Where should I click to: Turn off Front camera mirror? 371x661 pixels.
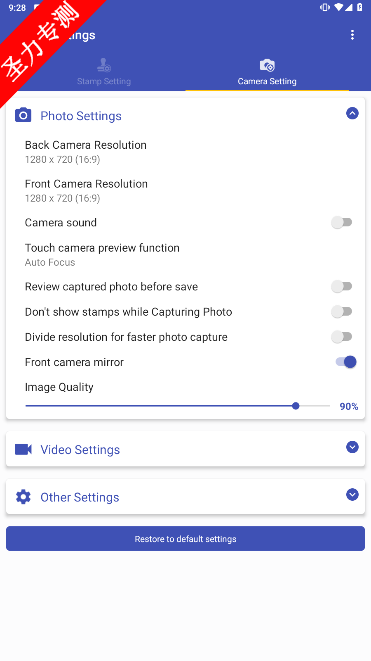(x=346, y=362)
